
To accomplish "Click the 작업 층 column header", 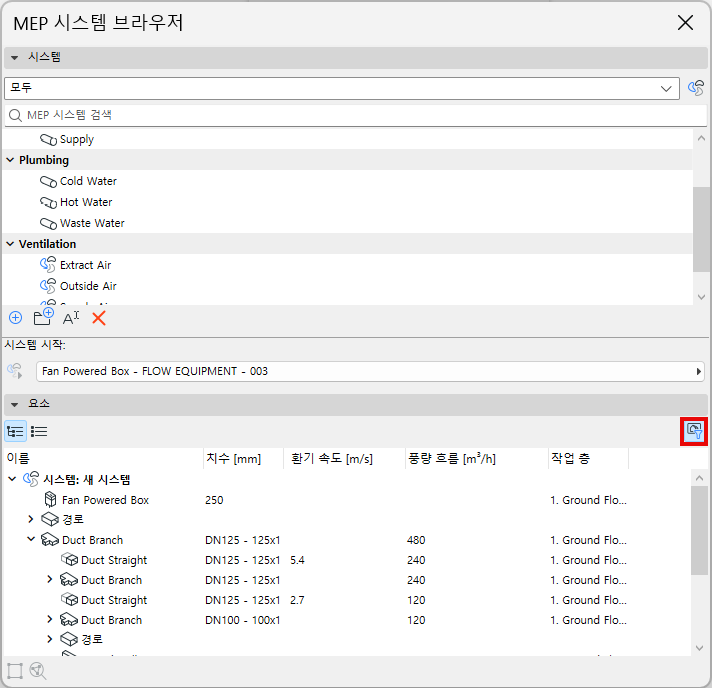I will [588, 458].
